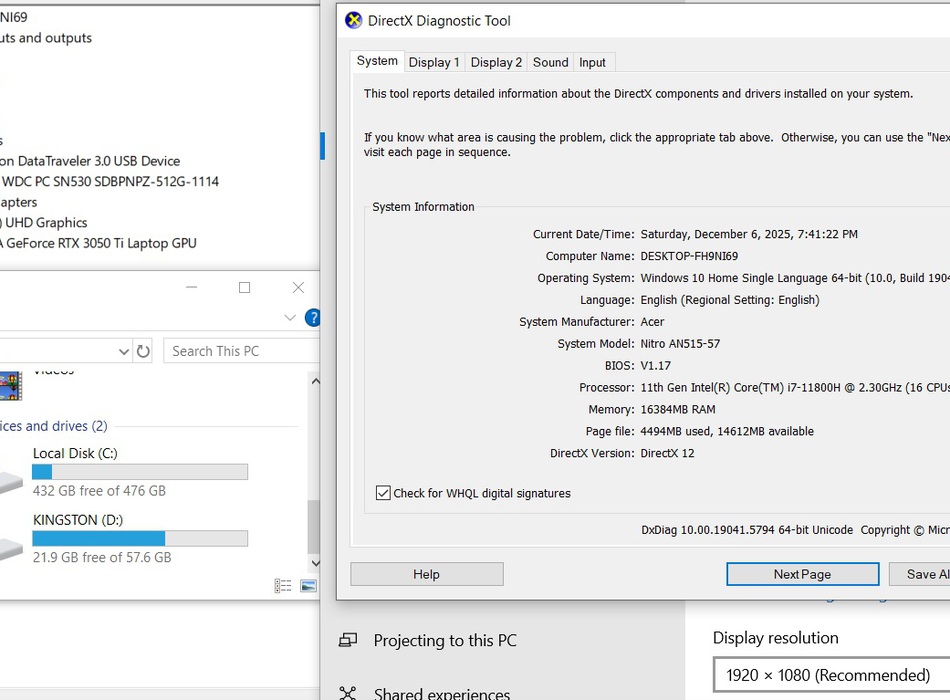Open the address bar history dropdown
This screenshot has height=700, width=950.
[x=124, y=351]
